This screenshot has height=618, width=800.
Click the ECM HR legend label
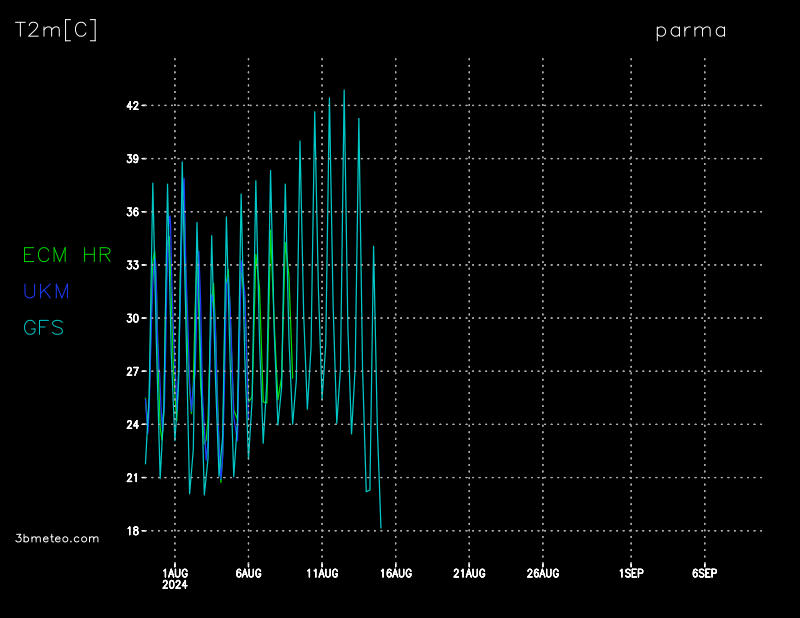pyautogui.click(x=67, y=255)
